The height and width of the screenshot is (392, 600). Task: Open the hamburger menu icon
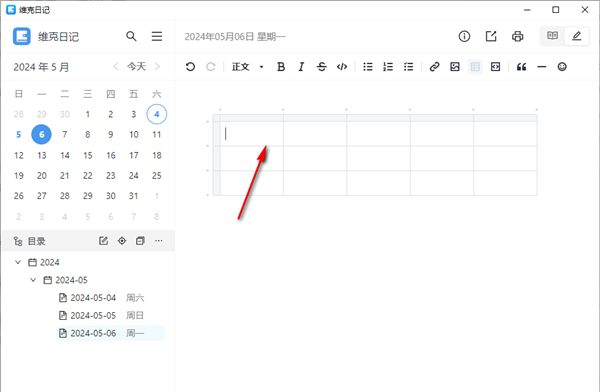coord(157,36)
